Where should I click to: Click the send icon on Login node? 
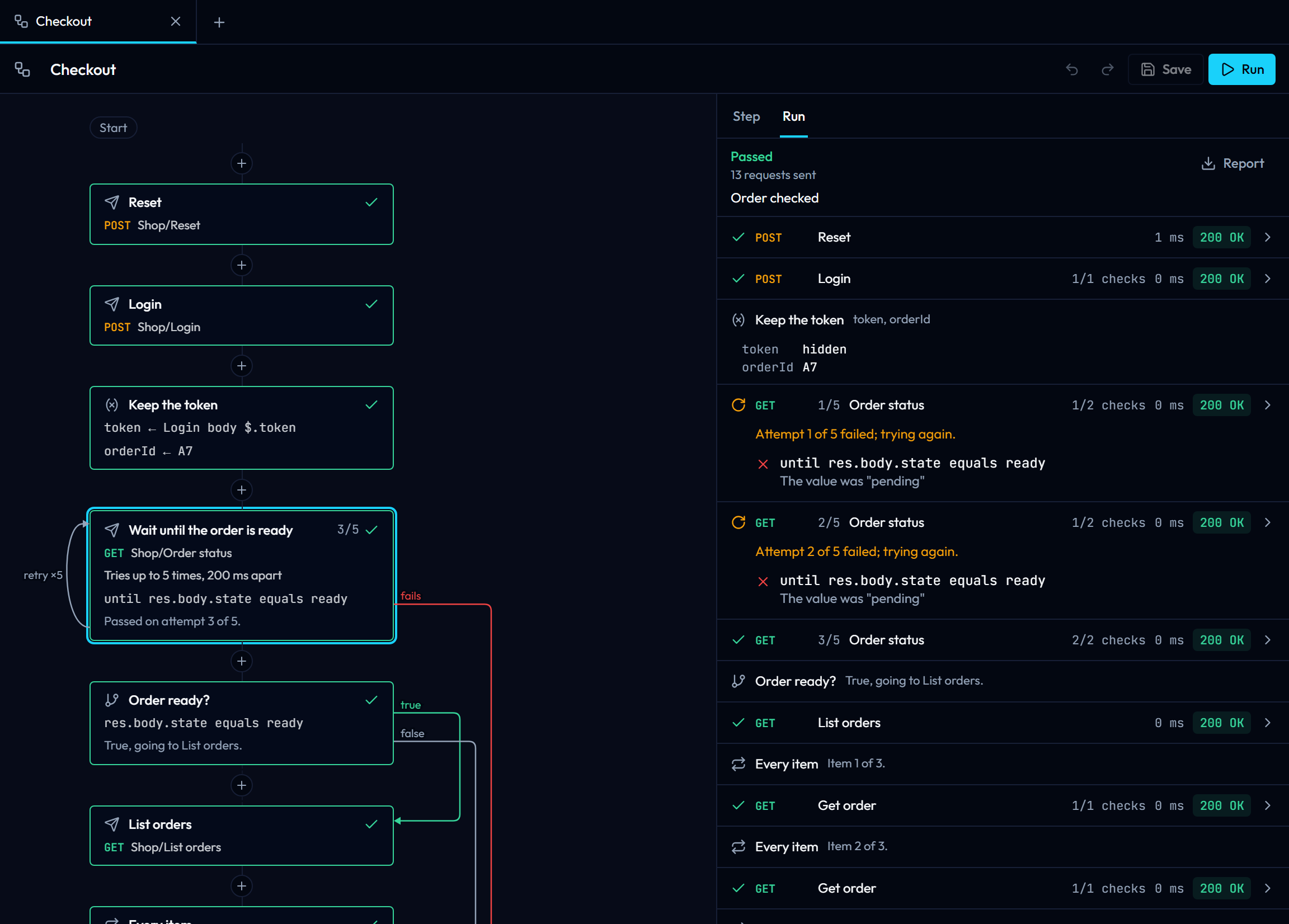pos(112,304)
